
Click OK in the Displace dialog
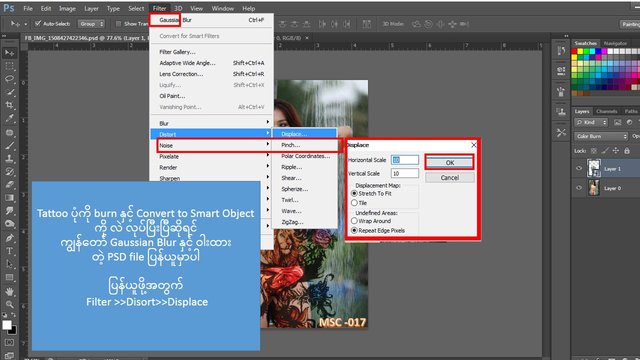click(x=449, y=162)
